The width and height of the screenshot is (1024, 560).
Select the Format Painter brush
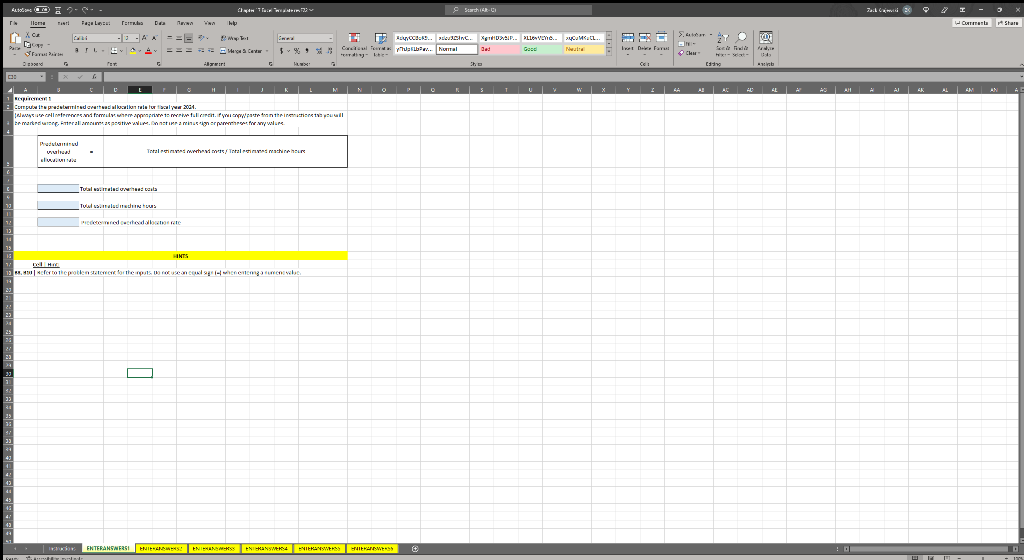pyautogui.click(x=27, y=54)
